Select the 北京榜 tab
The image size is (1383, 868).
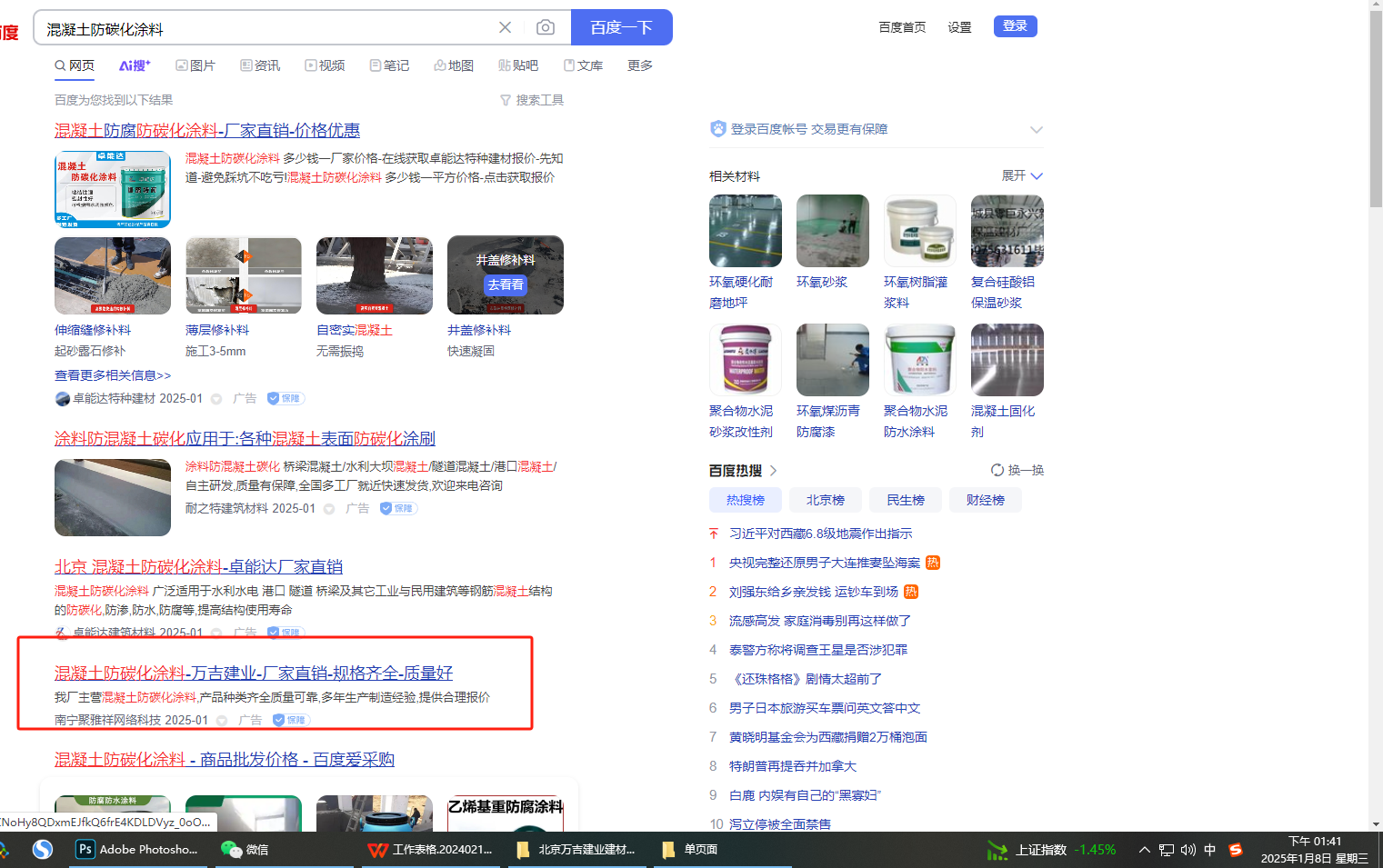(826, 500)
